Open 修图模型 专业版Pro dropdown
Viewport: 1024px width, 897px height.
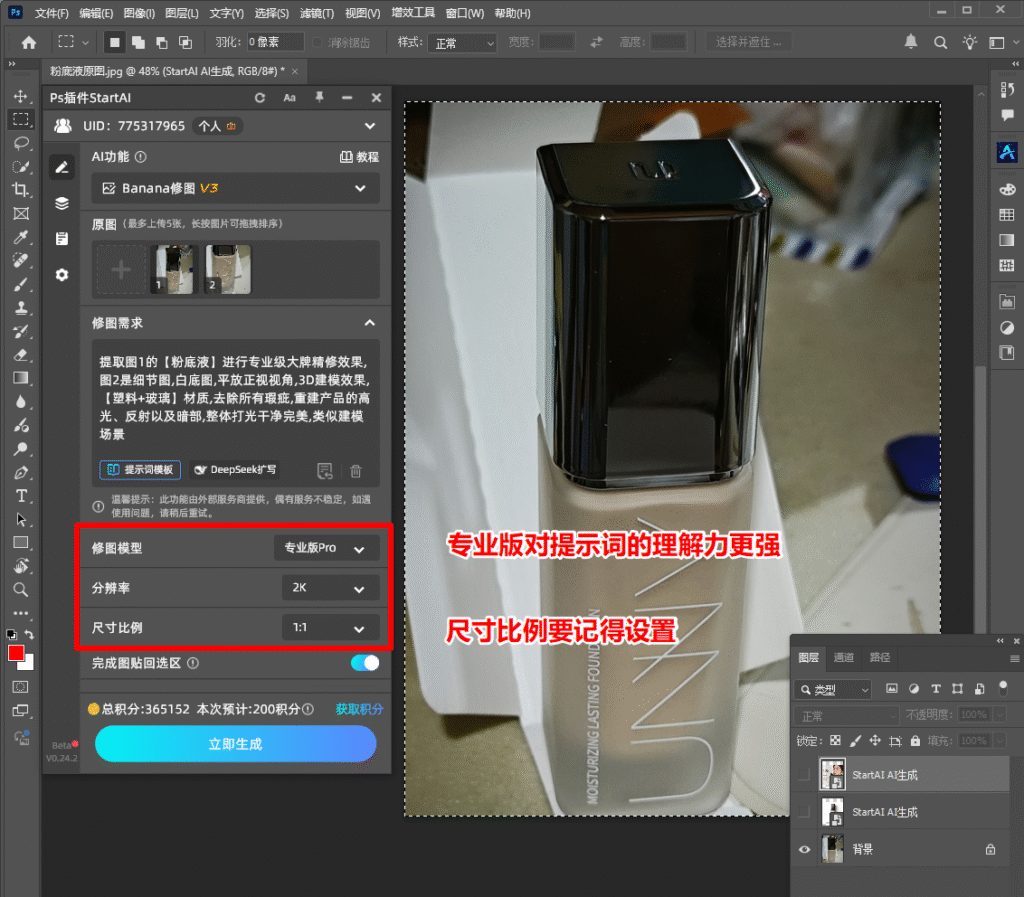(327, 548)
